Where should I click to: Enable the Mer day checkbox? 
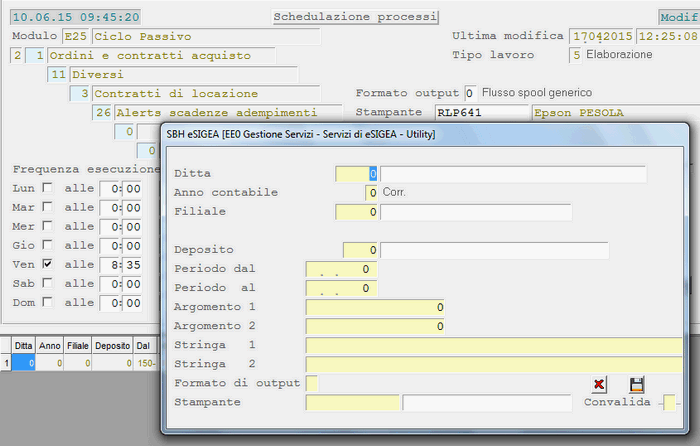47,226
